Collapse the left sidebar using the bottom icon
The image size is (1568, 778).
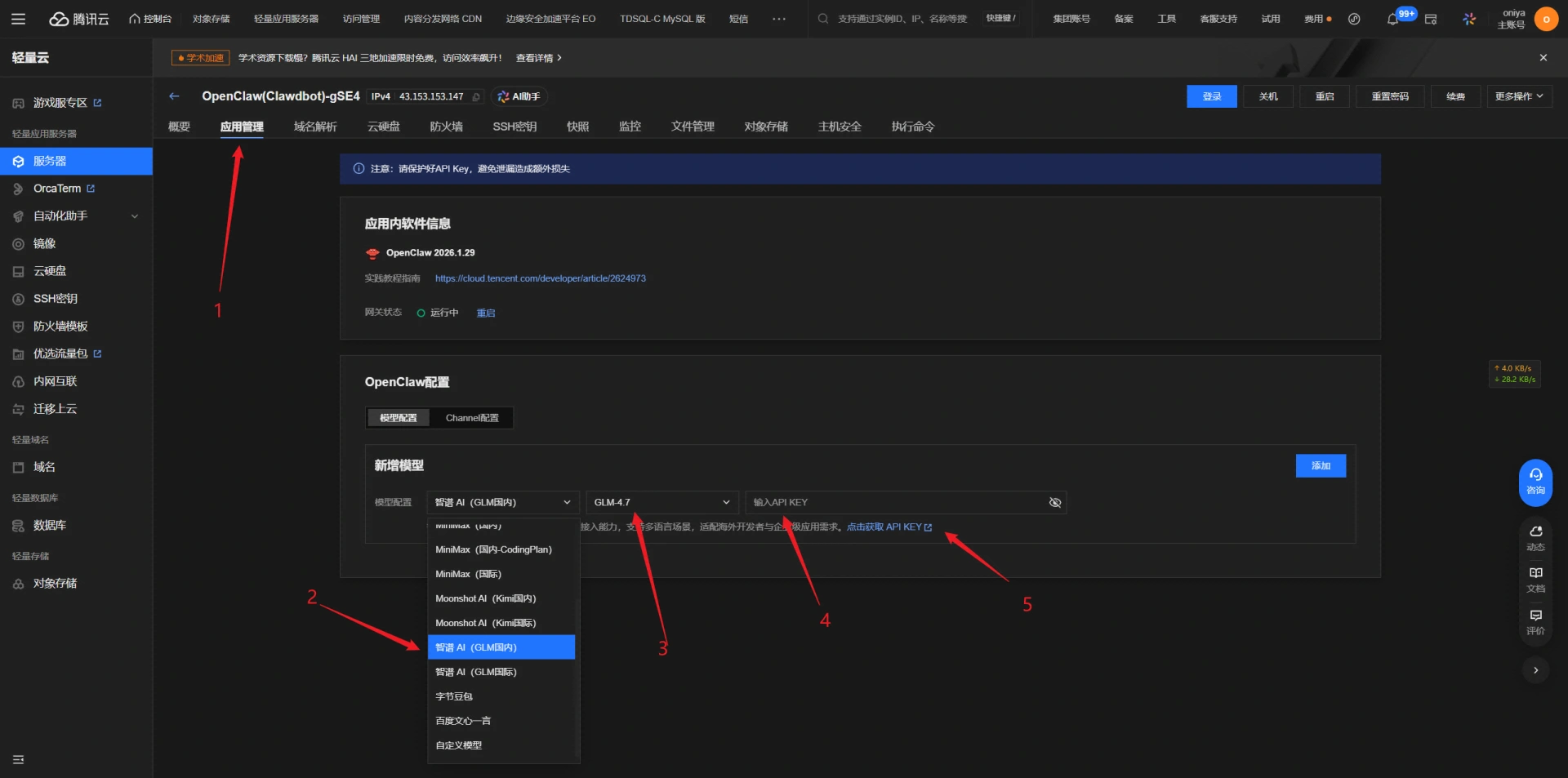pos(18,759)
